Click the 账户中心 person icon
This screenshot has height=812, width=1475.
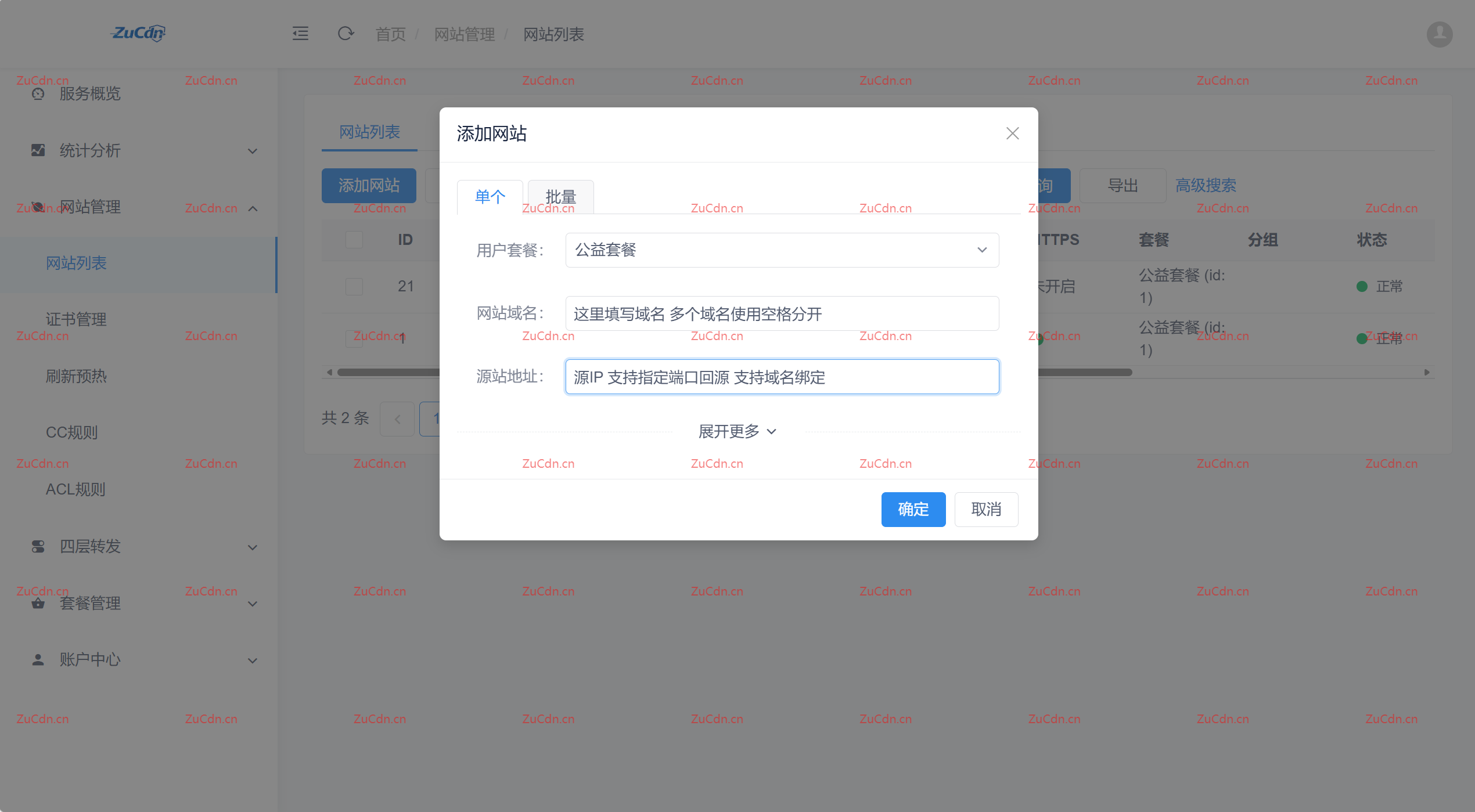point(38,659)
